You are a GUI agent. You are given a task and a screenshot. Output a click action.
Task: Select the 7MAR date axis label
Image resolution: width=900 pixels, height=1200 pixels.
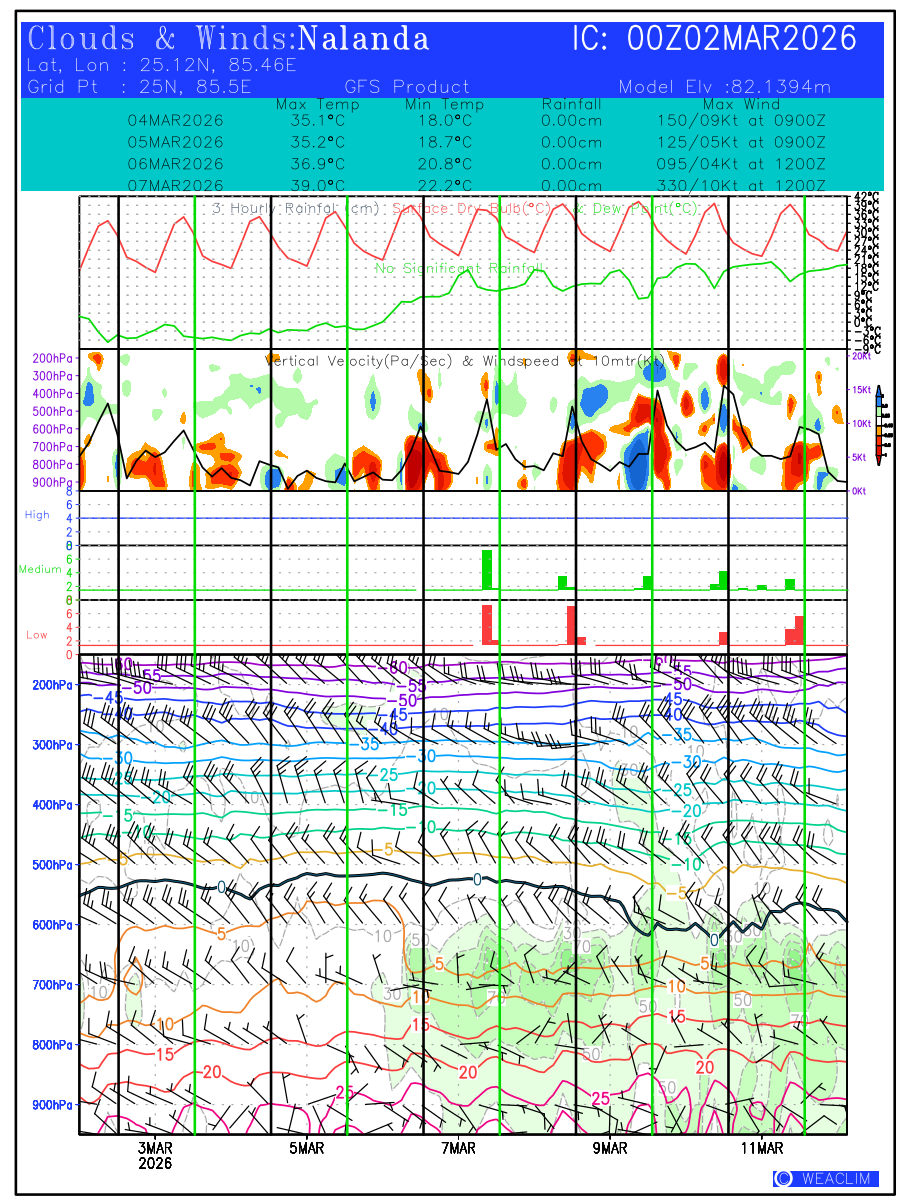click(x=458, y=1148)
